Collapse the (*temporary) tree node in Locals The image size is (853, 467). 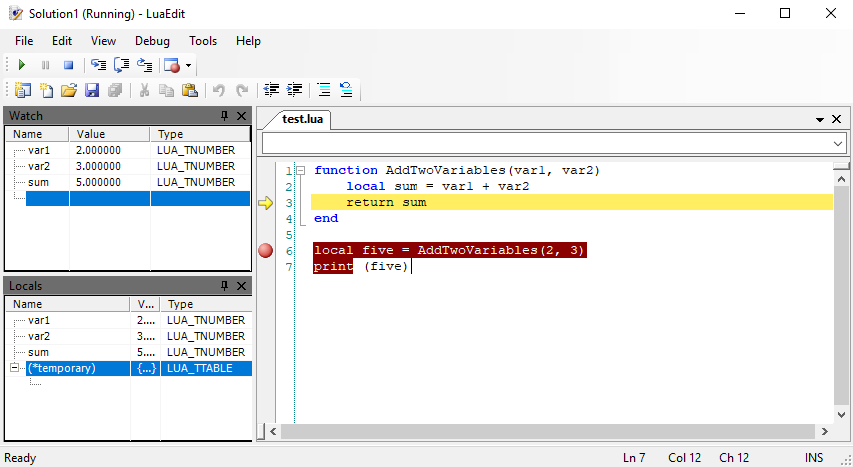pyautogui.click(x=15, y=368)
